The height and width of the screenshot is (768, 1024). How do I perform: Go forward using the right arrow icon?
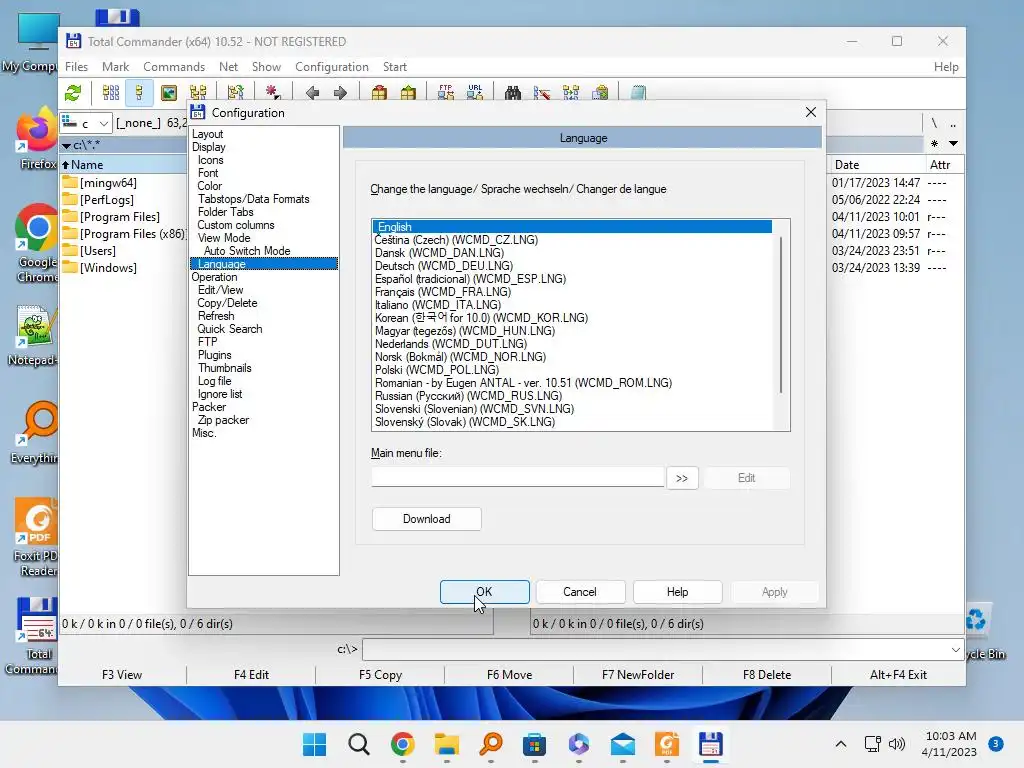pyautogui.click(x=340, y=93)
